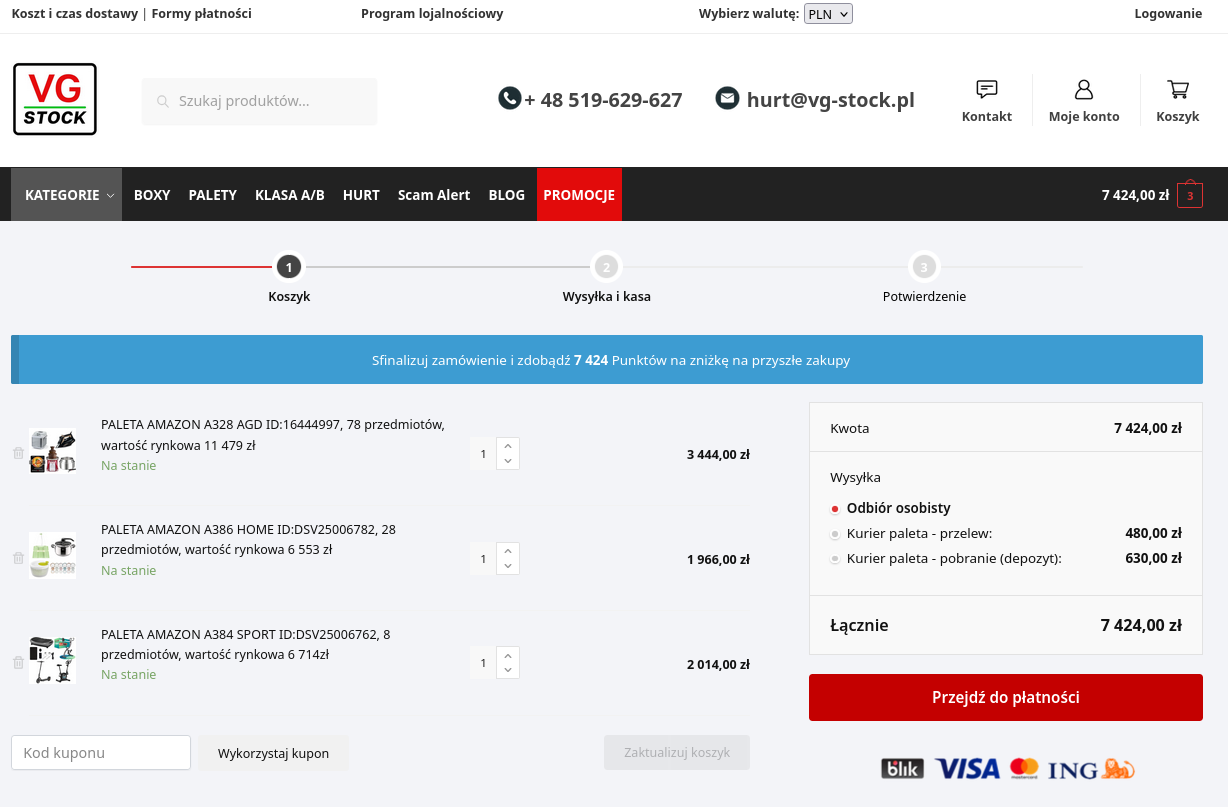Open the PLN currency dropdown
The height and width of the screenshot is (807, 1228).
[828, 14]
